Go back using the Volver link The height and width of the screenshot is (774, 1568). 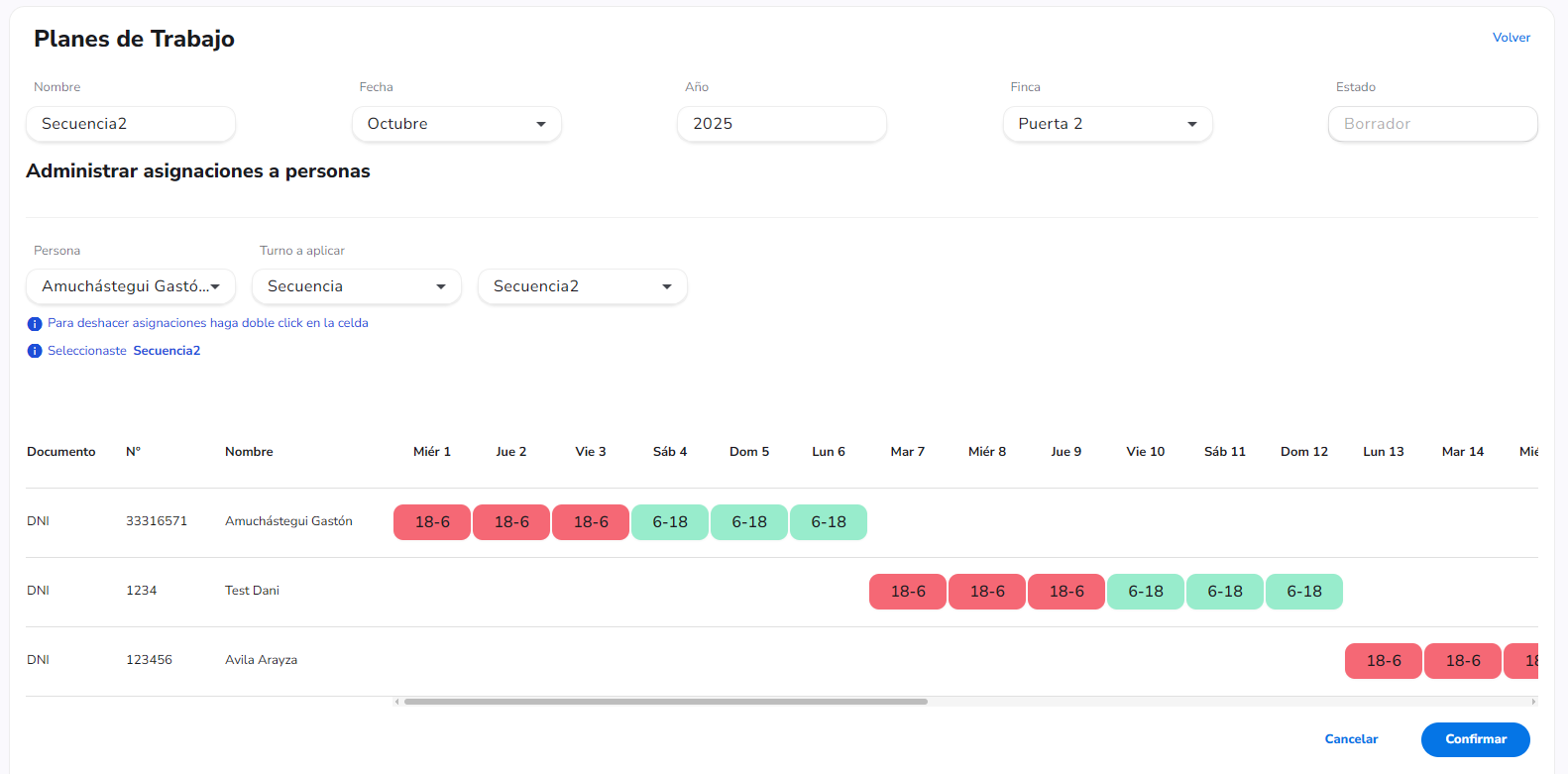1512,38
